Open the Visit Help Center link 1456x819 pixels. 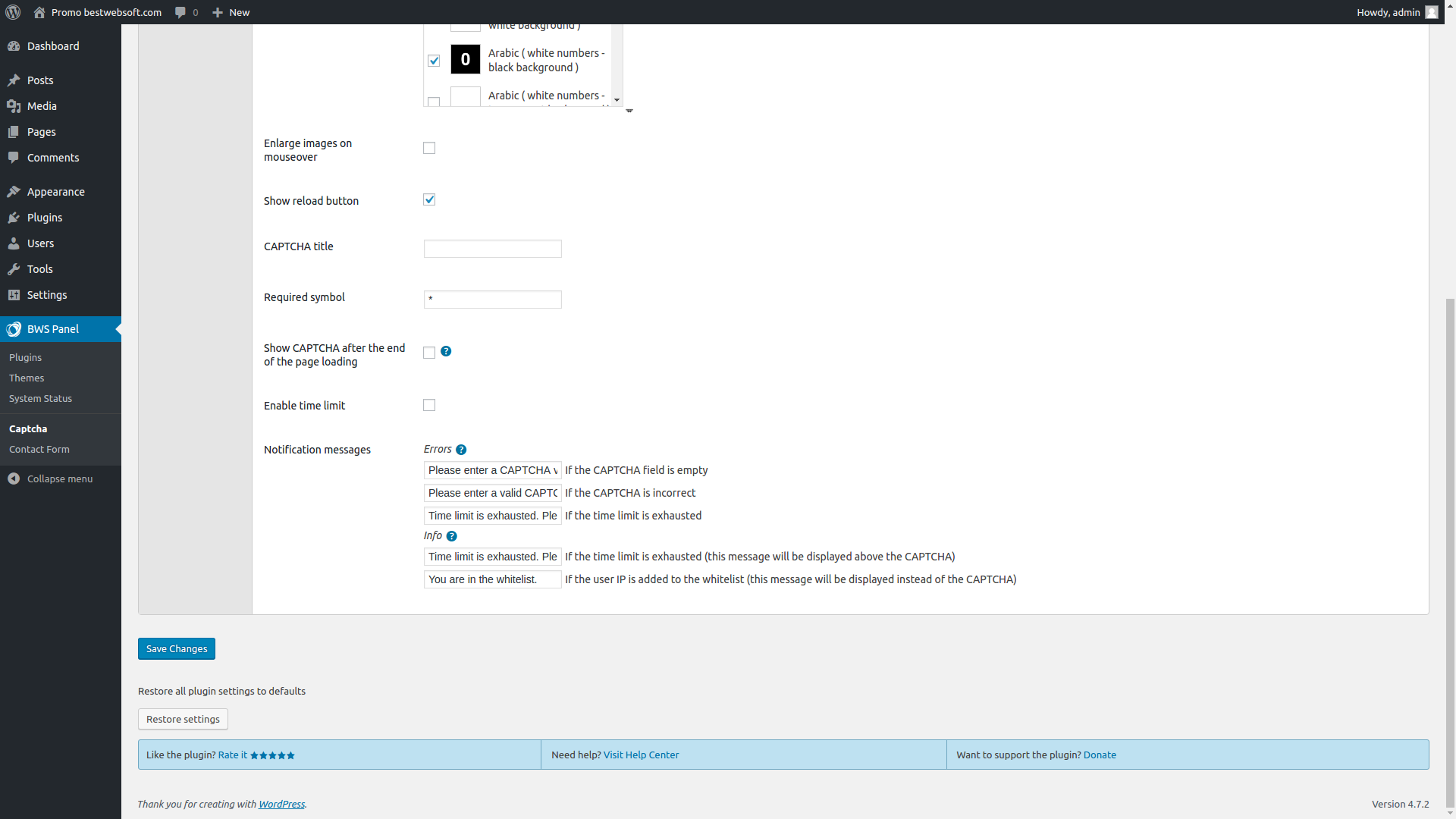coord(641,755)
